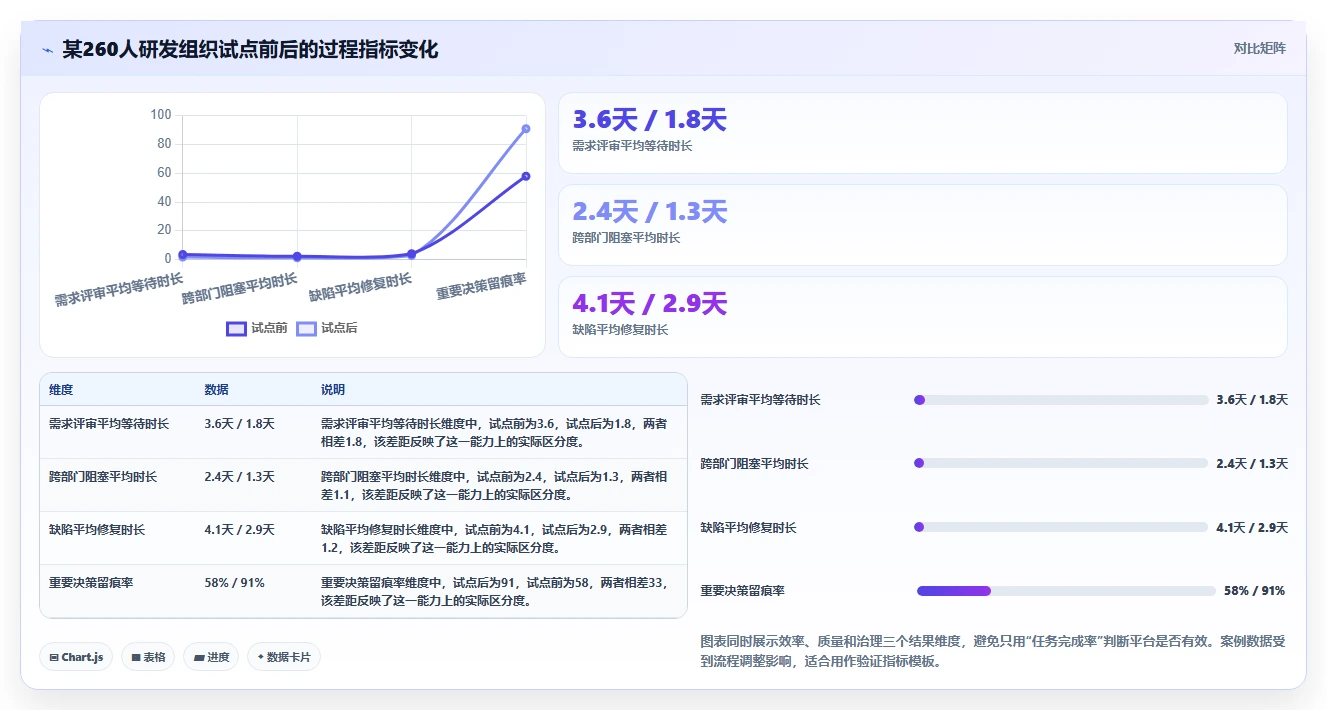Click the 试点前 data point at 重要决策留痕率
Image resolution: width=1327 pixels, height=710 pixels.
click(526, 176)
